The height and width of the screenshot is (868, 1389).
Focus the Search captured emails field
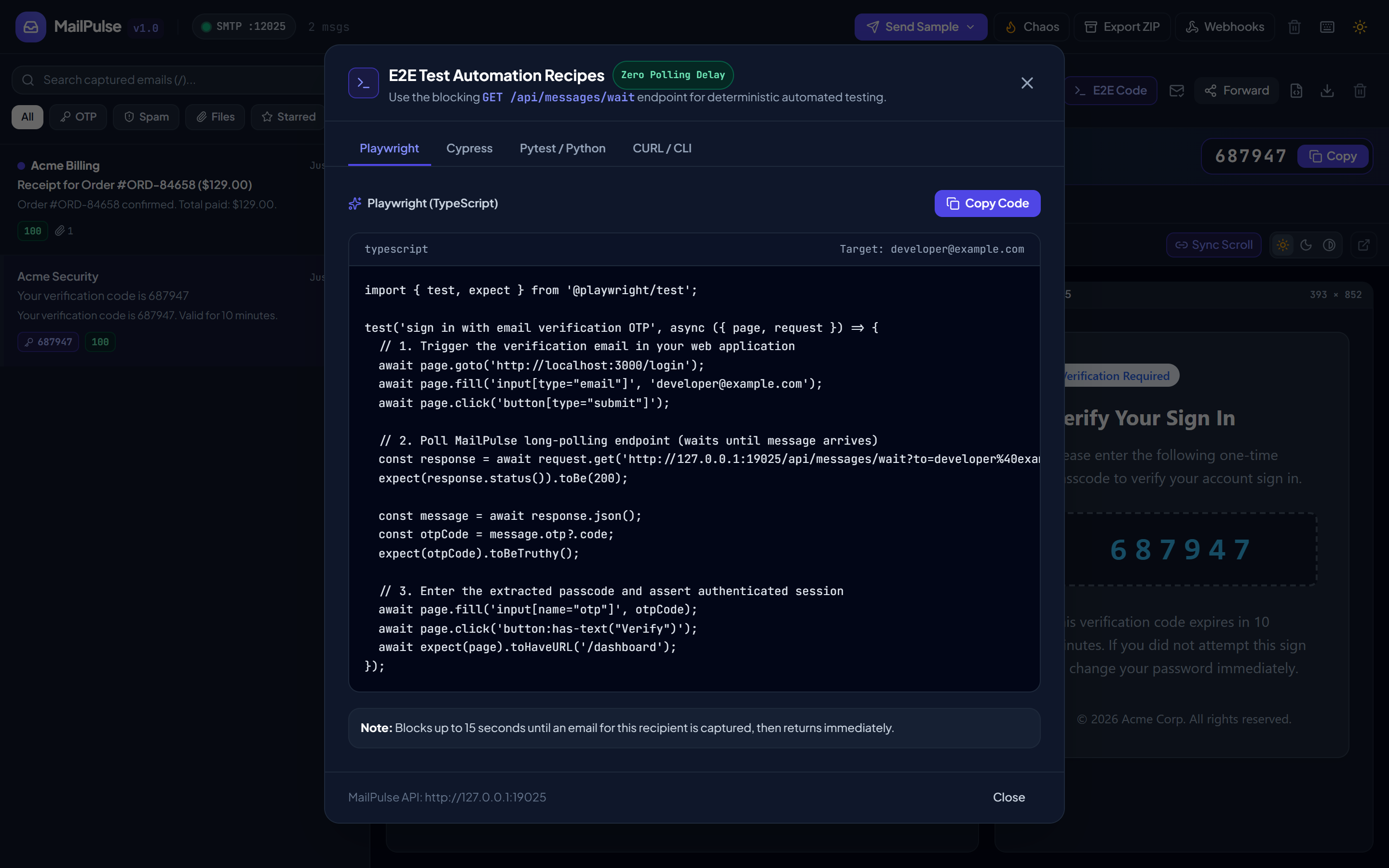tap(169, 80)
